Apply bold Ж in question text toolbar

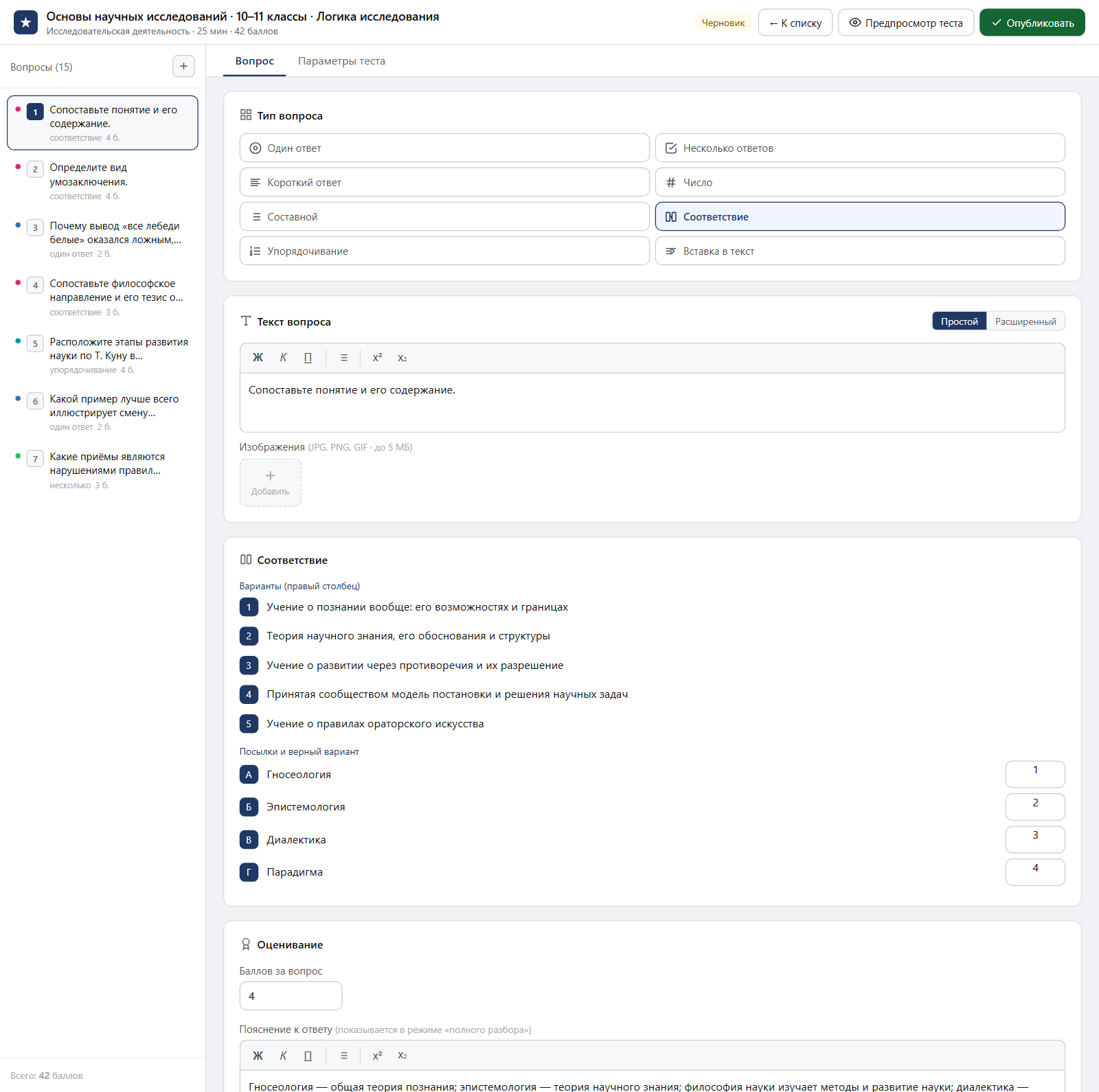coord(258,358)
